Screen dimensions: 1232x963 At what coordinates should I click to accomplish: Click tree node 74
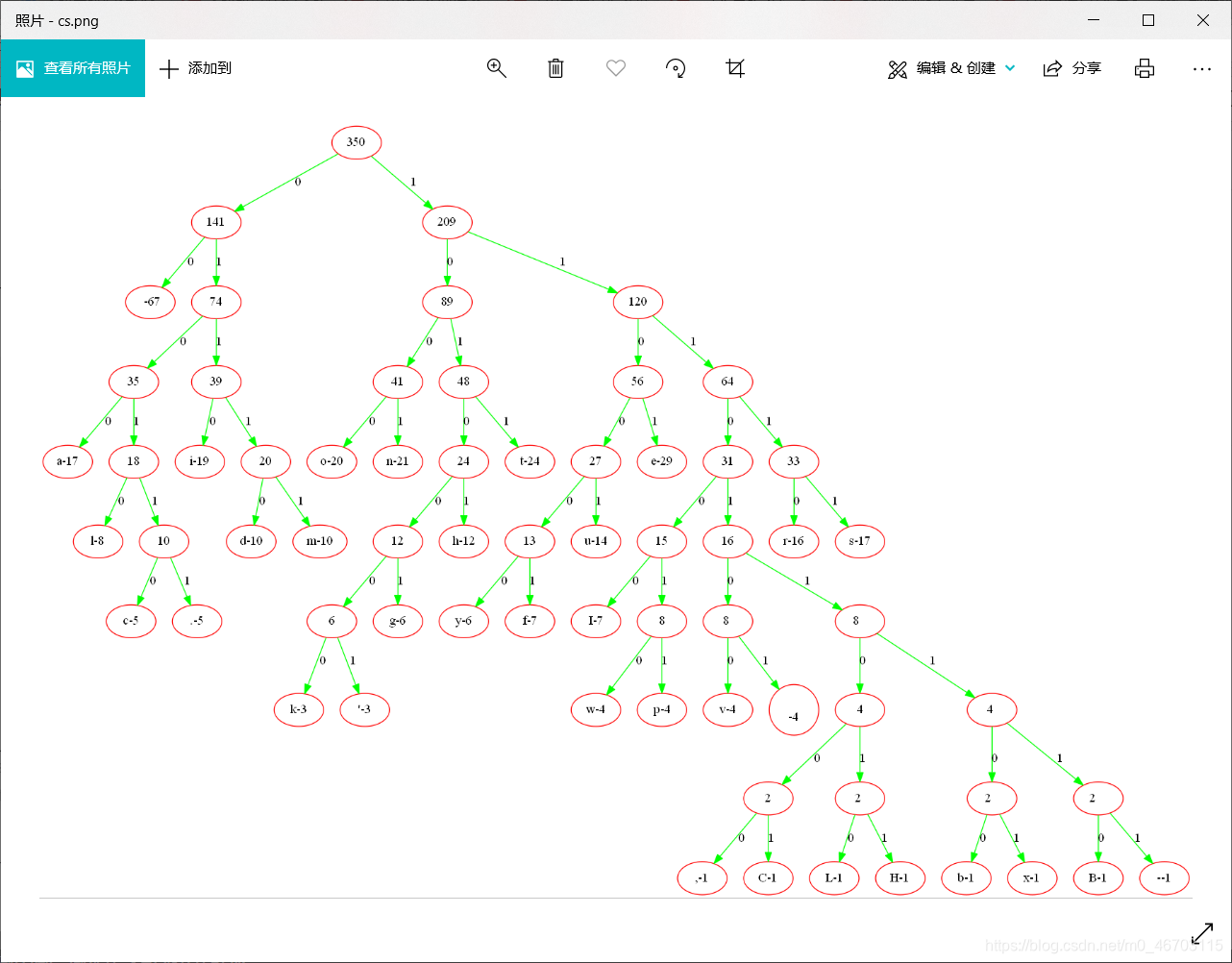215,302
